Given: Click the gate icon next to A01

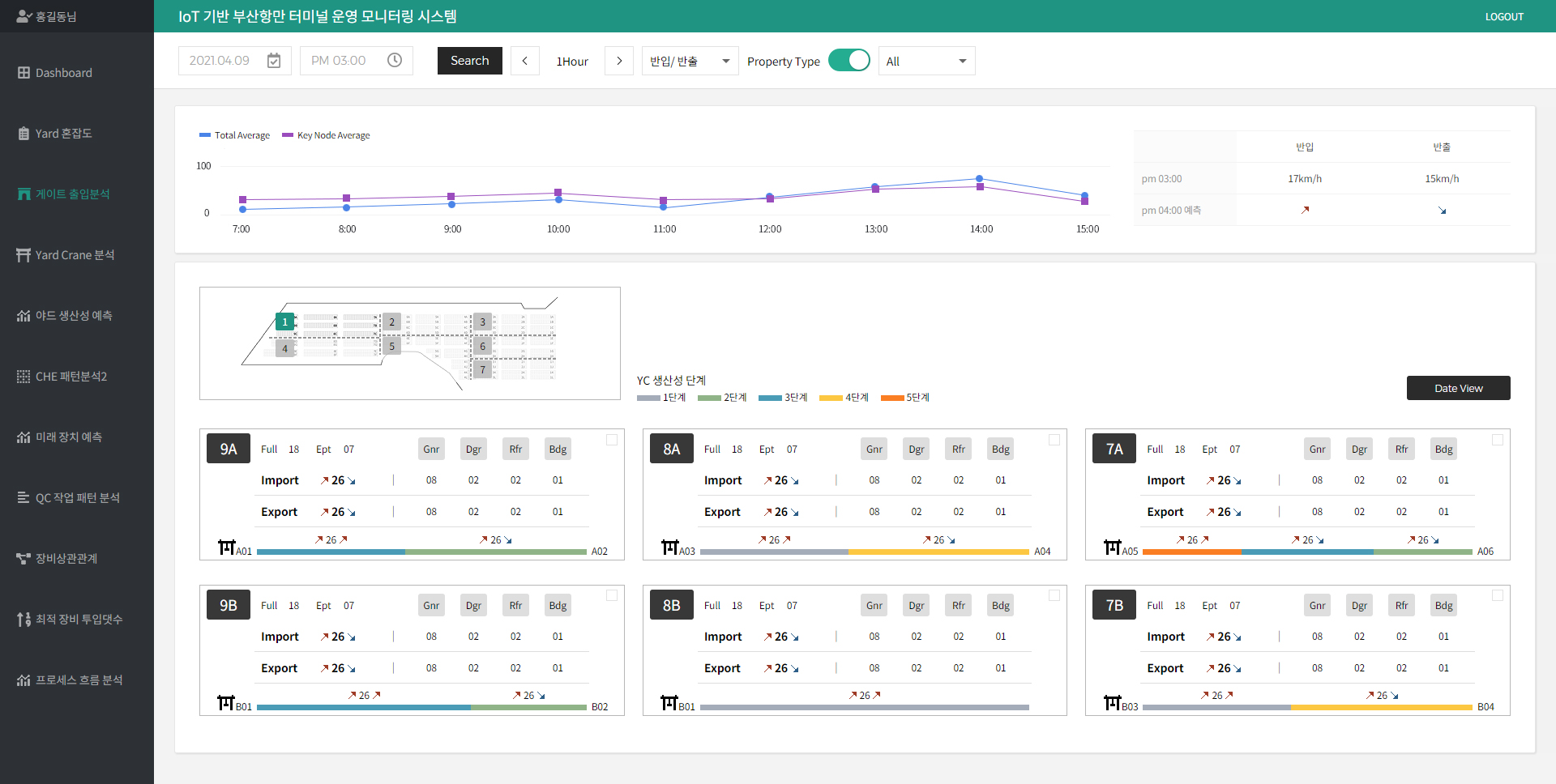Looking at the screenshot, I should [x=227, y=548].
